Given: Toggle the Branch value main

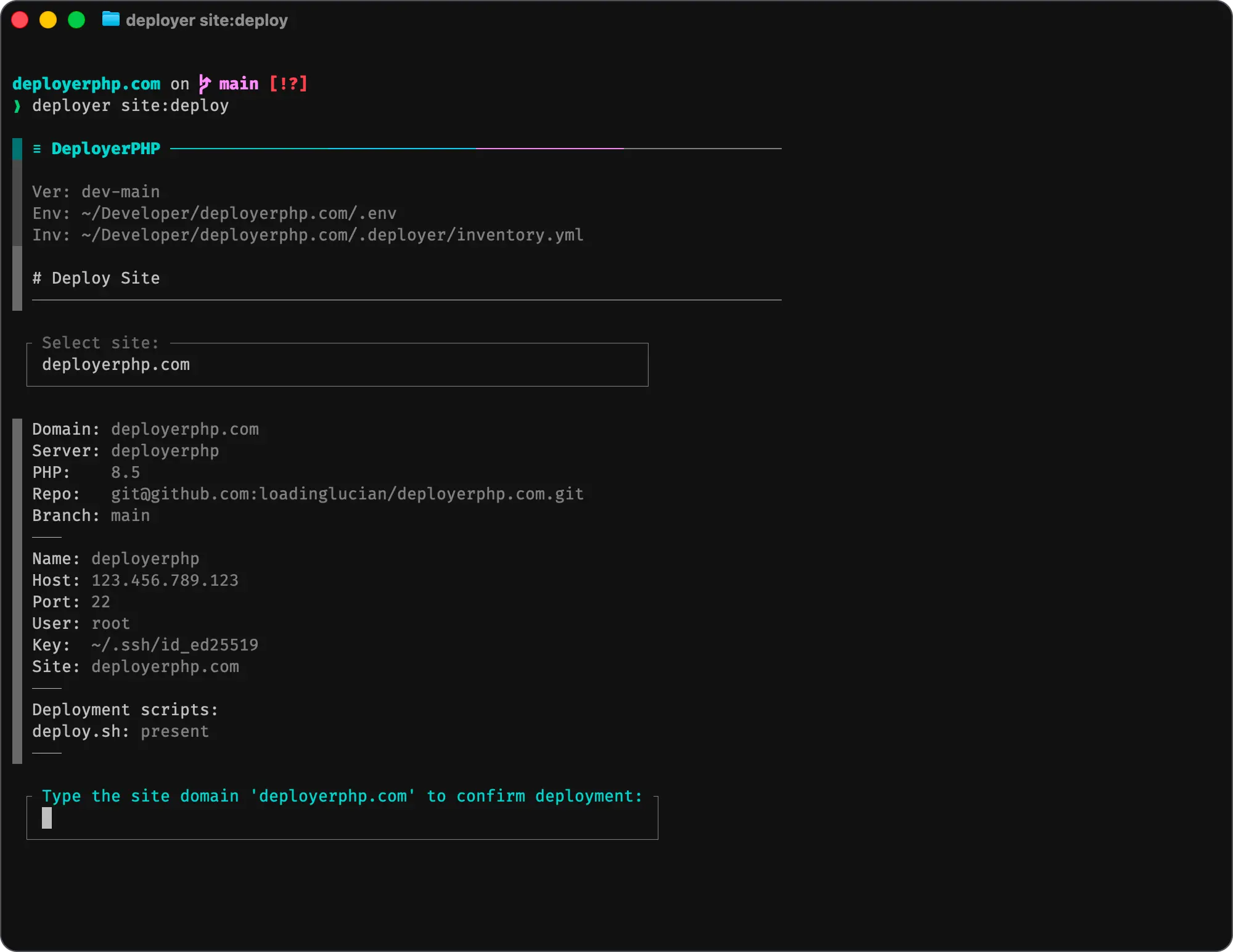Looking at the screenshot, I should (x=130, y=515).
